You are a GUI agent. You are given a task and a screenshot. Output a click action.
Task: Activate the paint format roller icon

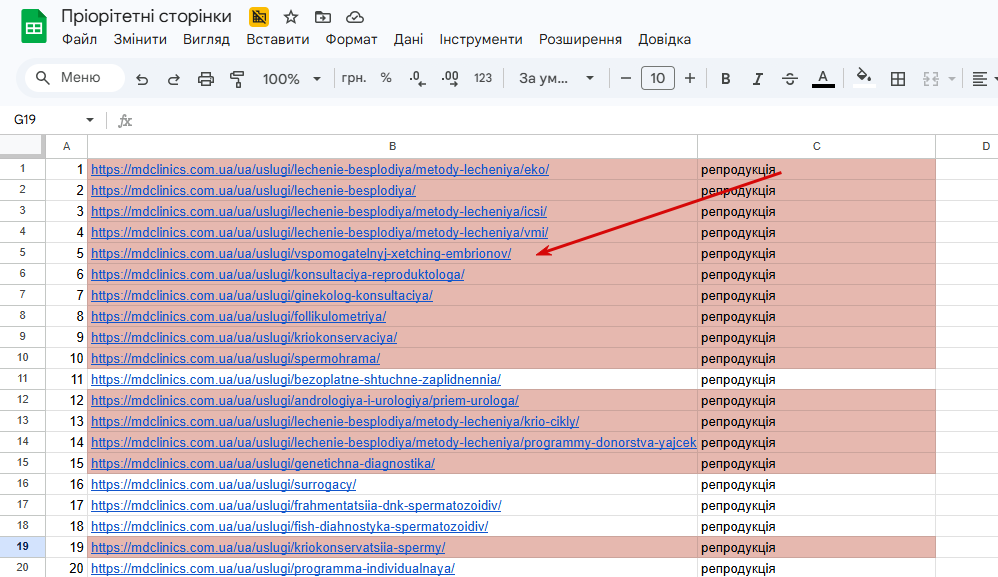click(x=237, y=79)
